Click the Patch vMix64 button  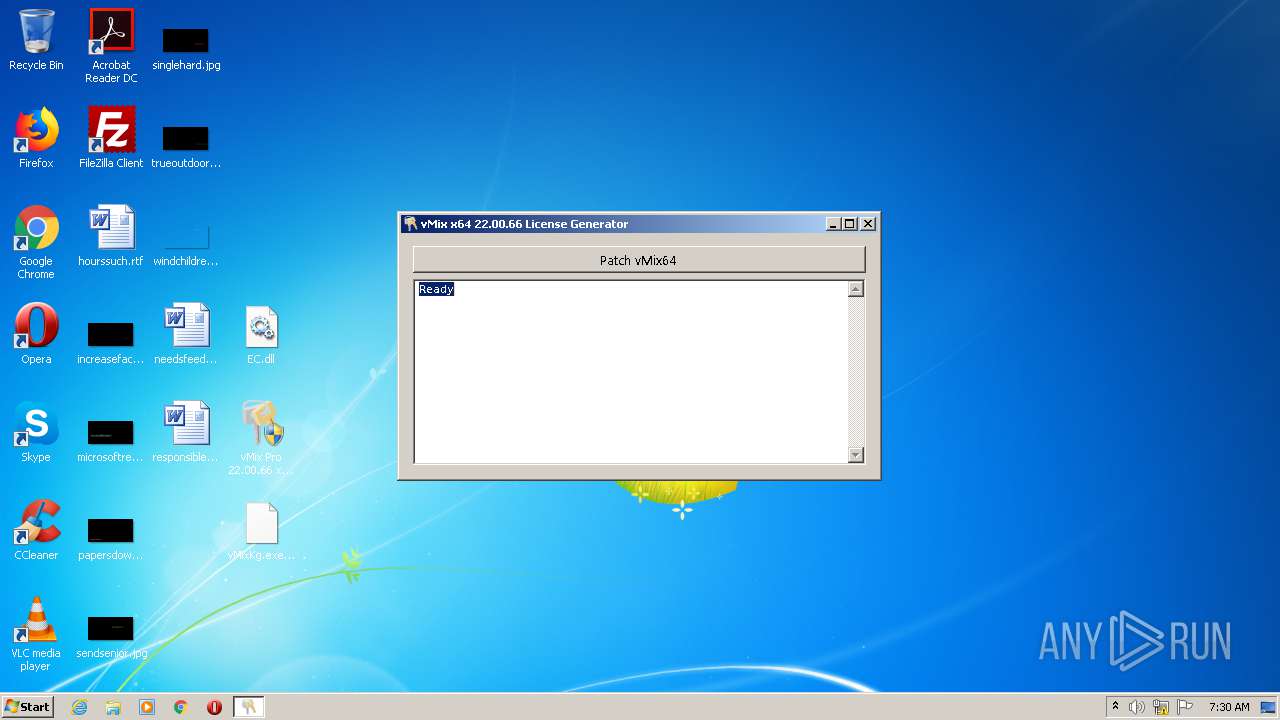pos(638,260)
